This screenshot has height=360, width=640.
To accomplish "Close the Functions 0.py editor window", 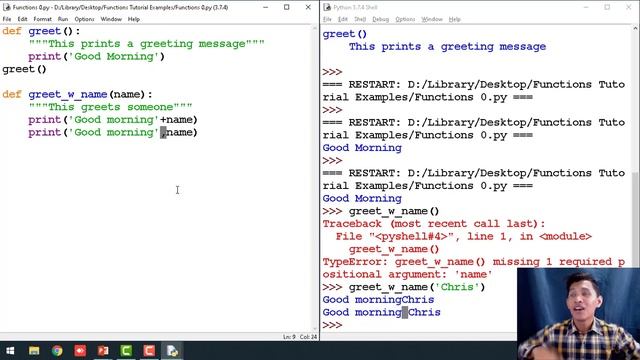I will click(308, 7).
